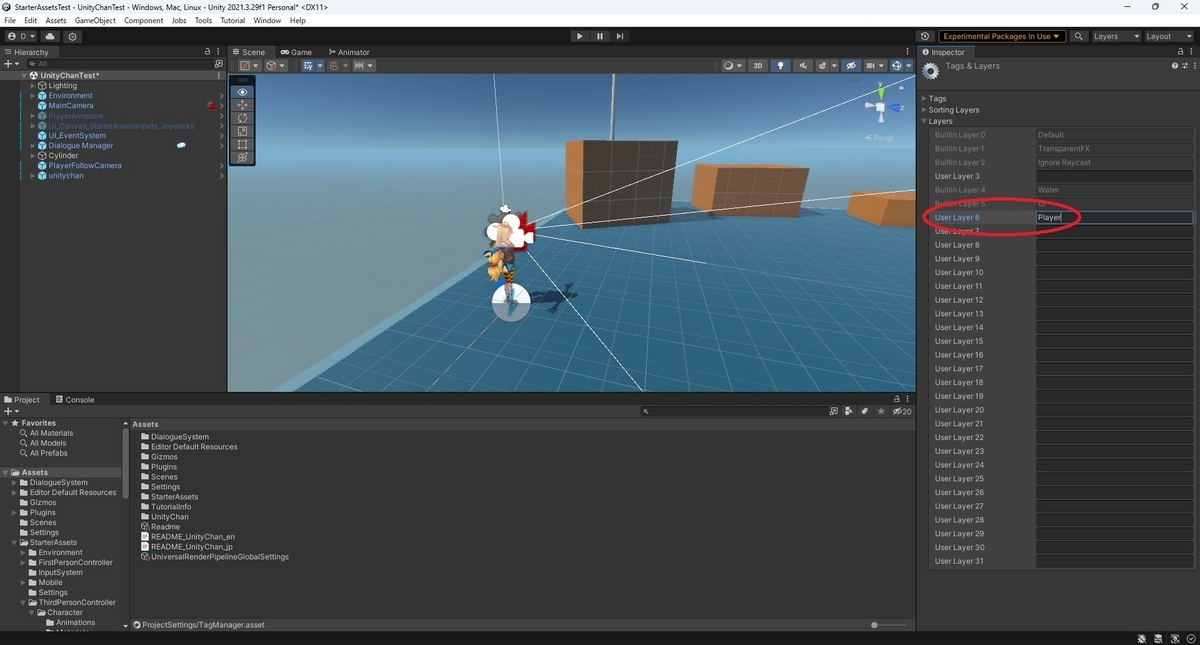The image size is (1200, 645).
Task: Toggle scene visibility hidden-objects button
Action: tap(851, 66)
